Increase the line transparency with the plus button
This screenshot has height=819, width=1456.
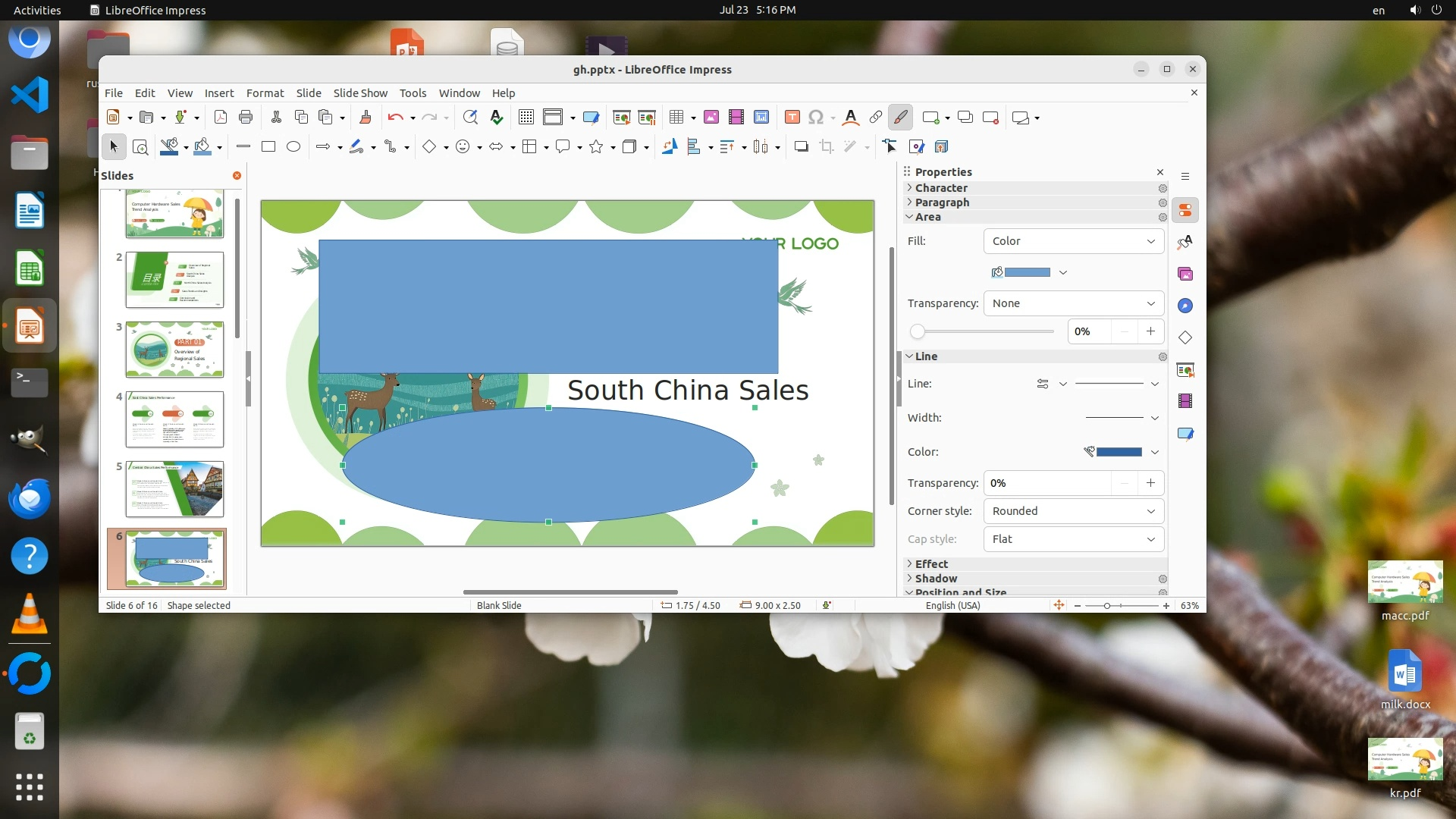[1150, 483]
